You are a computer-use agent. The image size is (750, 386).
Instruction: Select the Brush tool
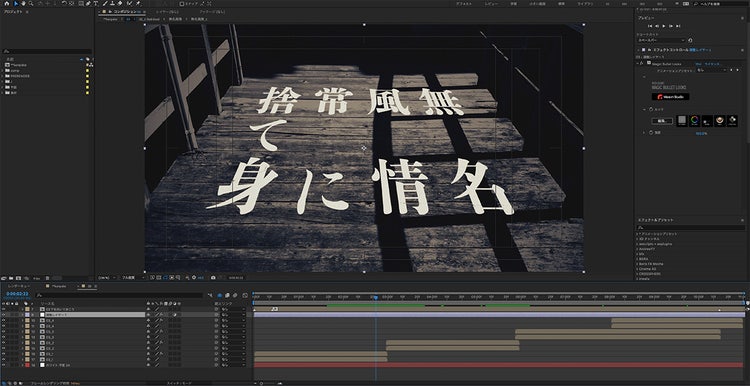pyautogui.click(x=106, y=3)
